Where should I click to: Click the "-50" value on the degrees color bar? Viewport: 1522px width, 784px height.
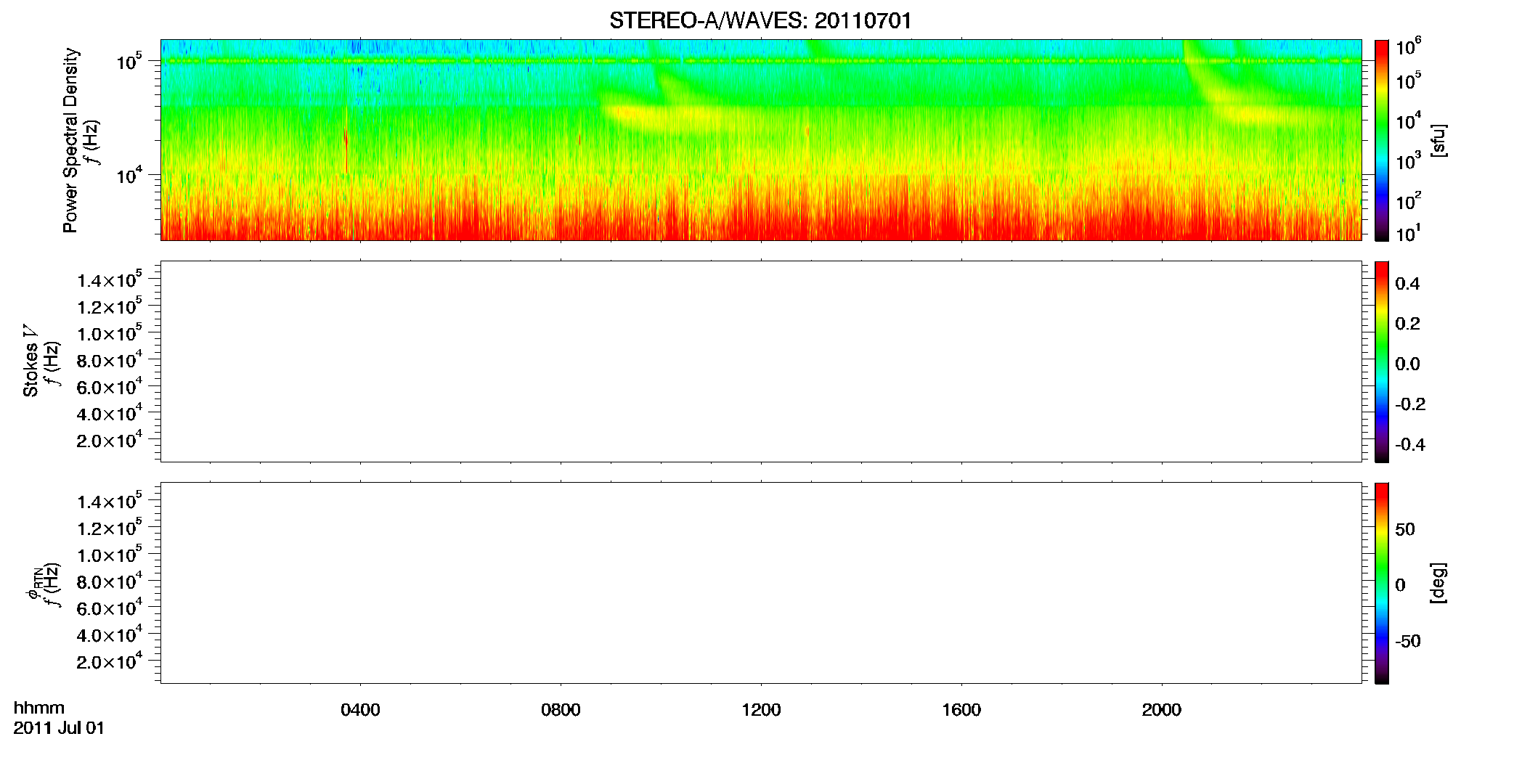(1408, 641)
